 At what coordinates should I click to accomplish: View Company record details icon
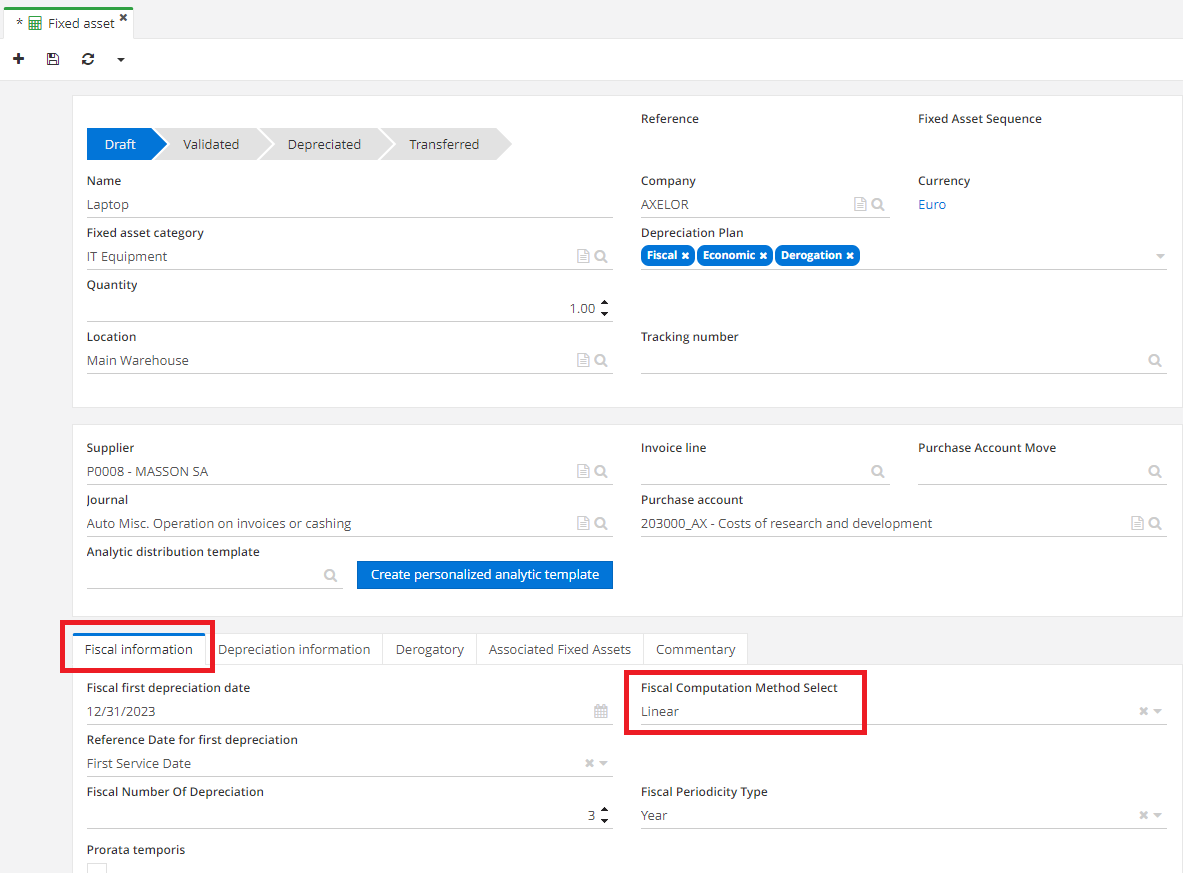pos(860,204)
